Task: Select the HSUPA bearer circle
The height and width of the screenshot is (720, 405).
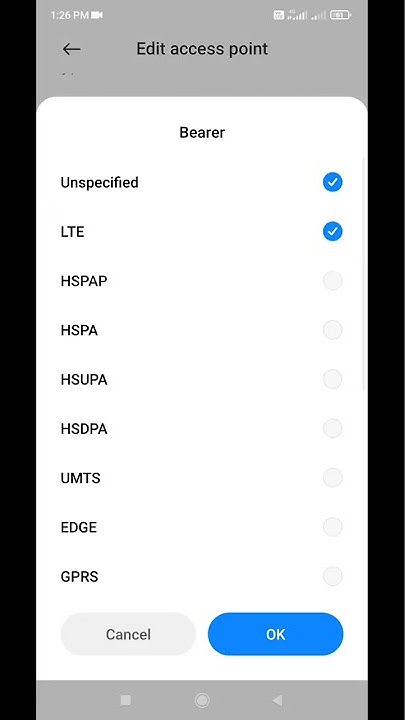Action: (x=332, y=379)
